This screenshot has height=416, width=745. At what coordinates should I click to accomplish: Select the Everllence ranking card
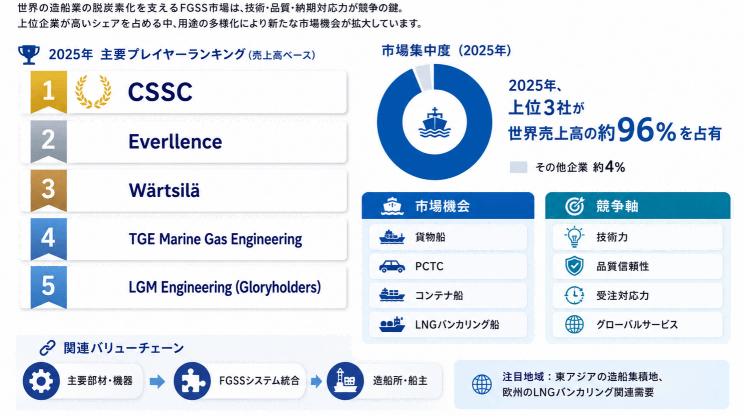coord(183,142)
